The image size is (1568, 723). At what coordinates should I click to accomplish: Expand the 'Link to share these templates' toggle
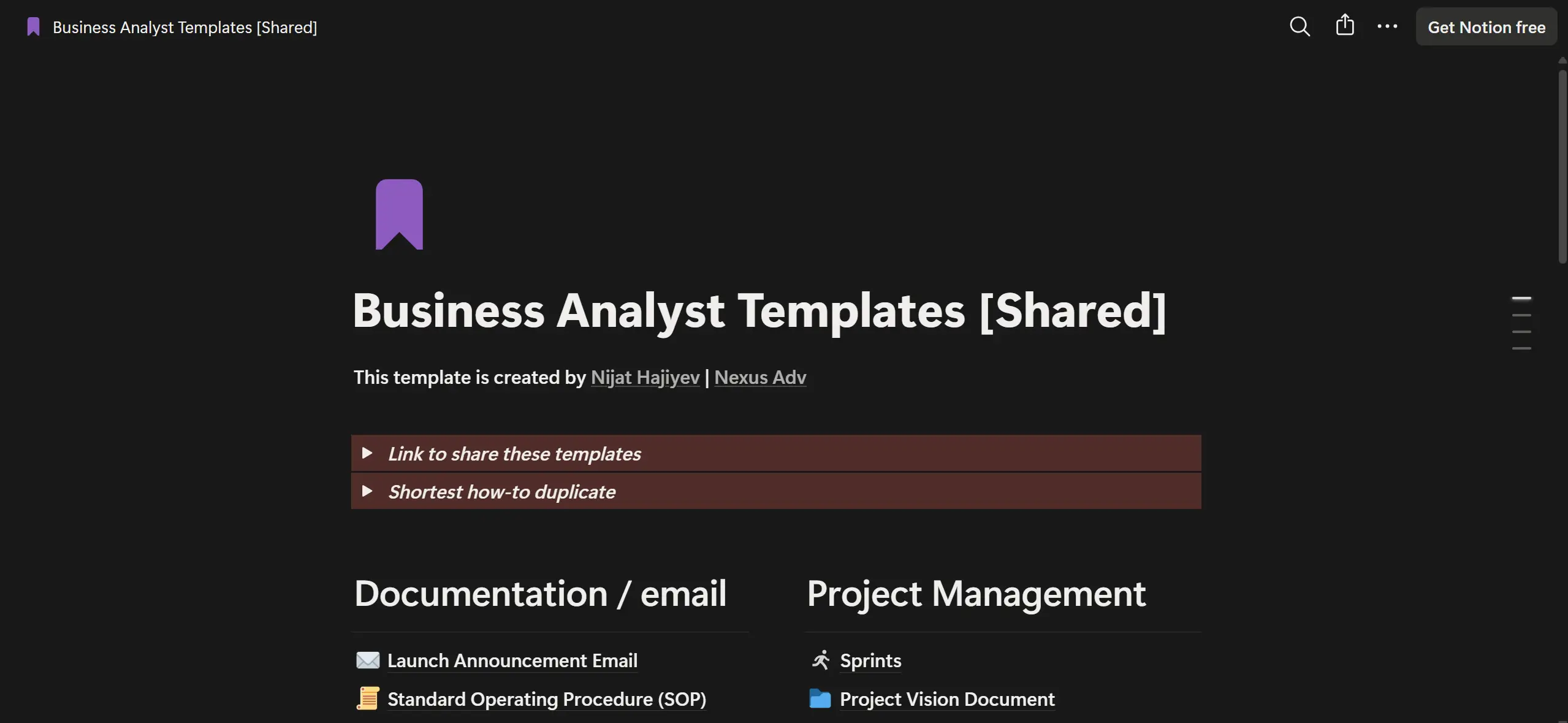point(367,453)
